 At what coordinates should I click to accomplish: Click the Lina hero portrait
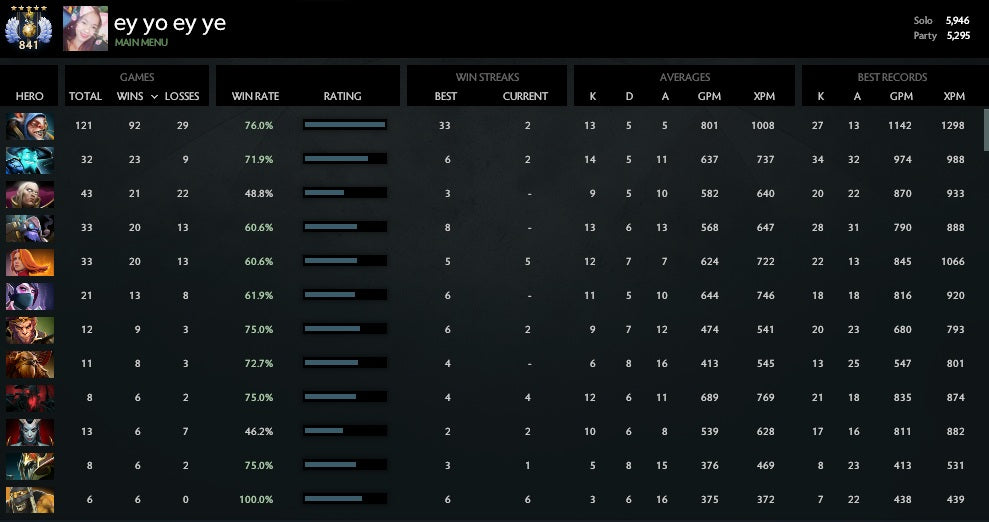[x=30, y=262]
